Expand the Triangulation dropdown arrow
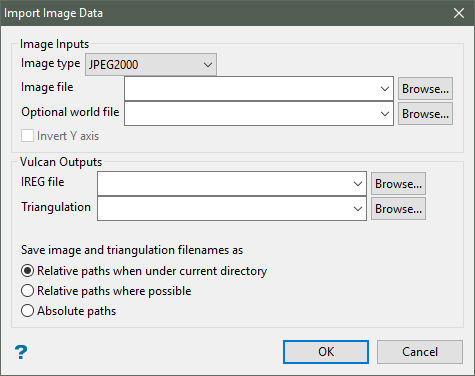This screenshot has height=376, width=475. (358, 209)
